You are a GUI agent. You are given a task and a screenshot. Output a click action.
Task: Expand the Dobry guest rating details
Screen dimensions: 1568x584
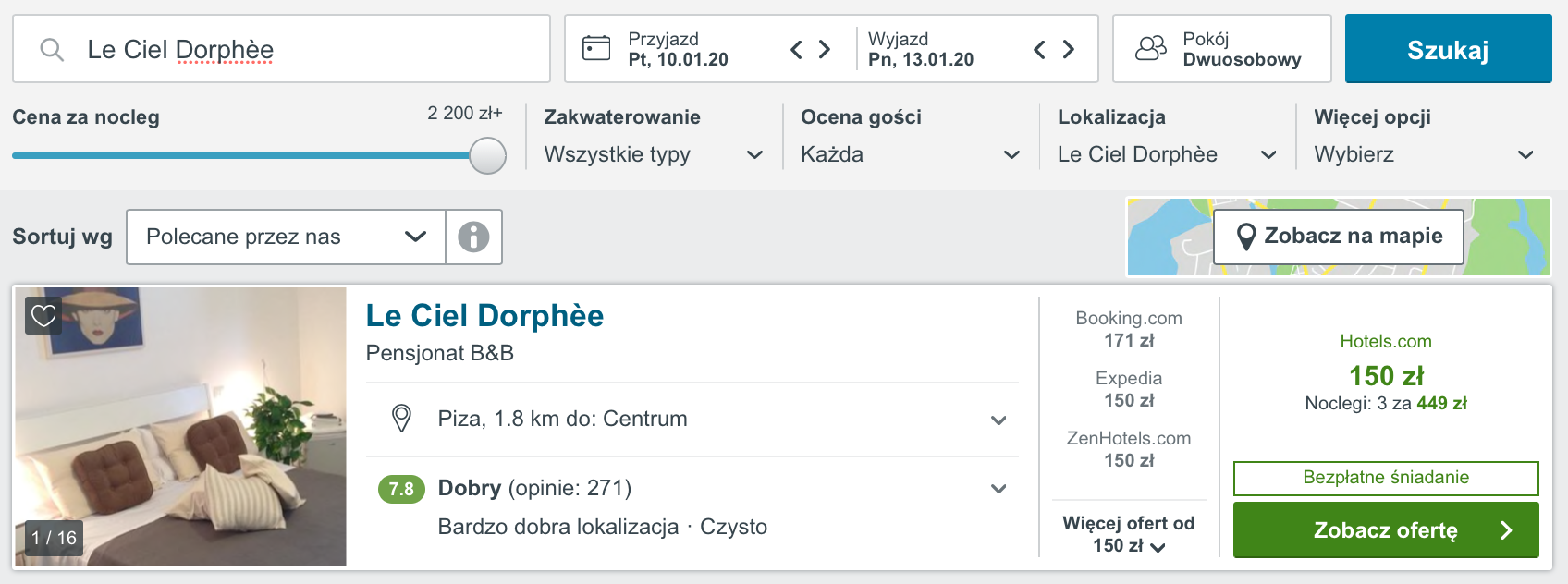click(x=998, y=489)
